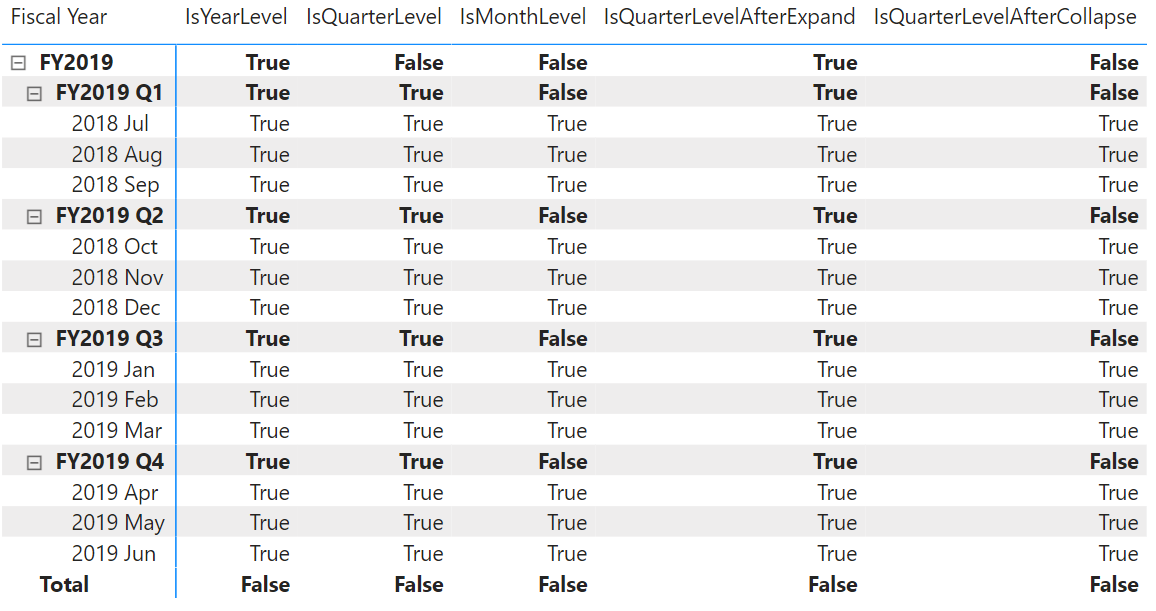
Task: Collapse the FY2019 year row
Action: coord(18,63)
